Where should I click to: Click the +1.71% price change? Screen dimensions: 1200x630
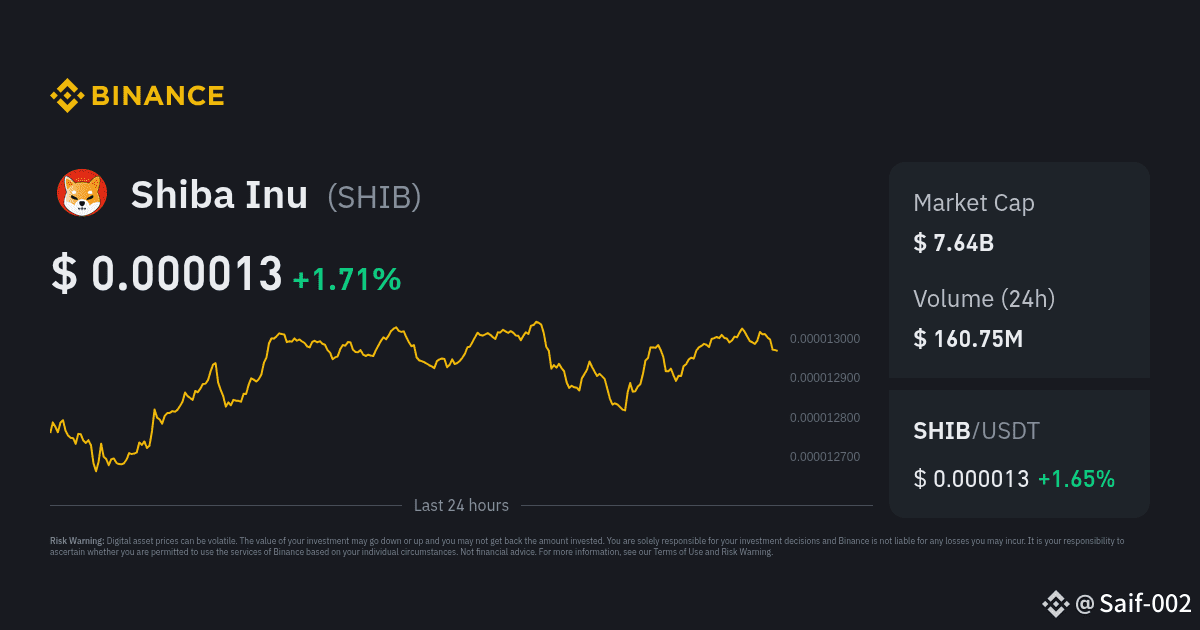pyautogui.click(x=347, y=279)
